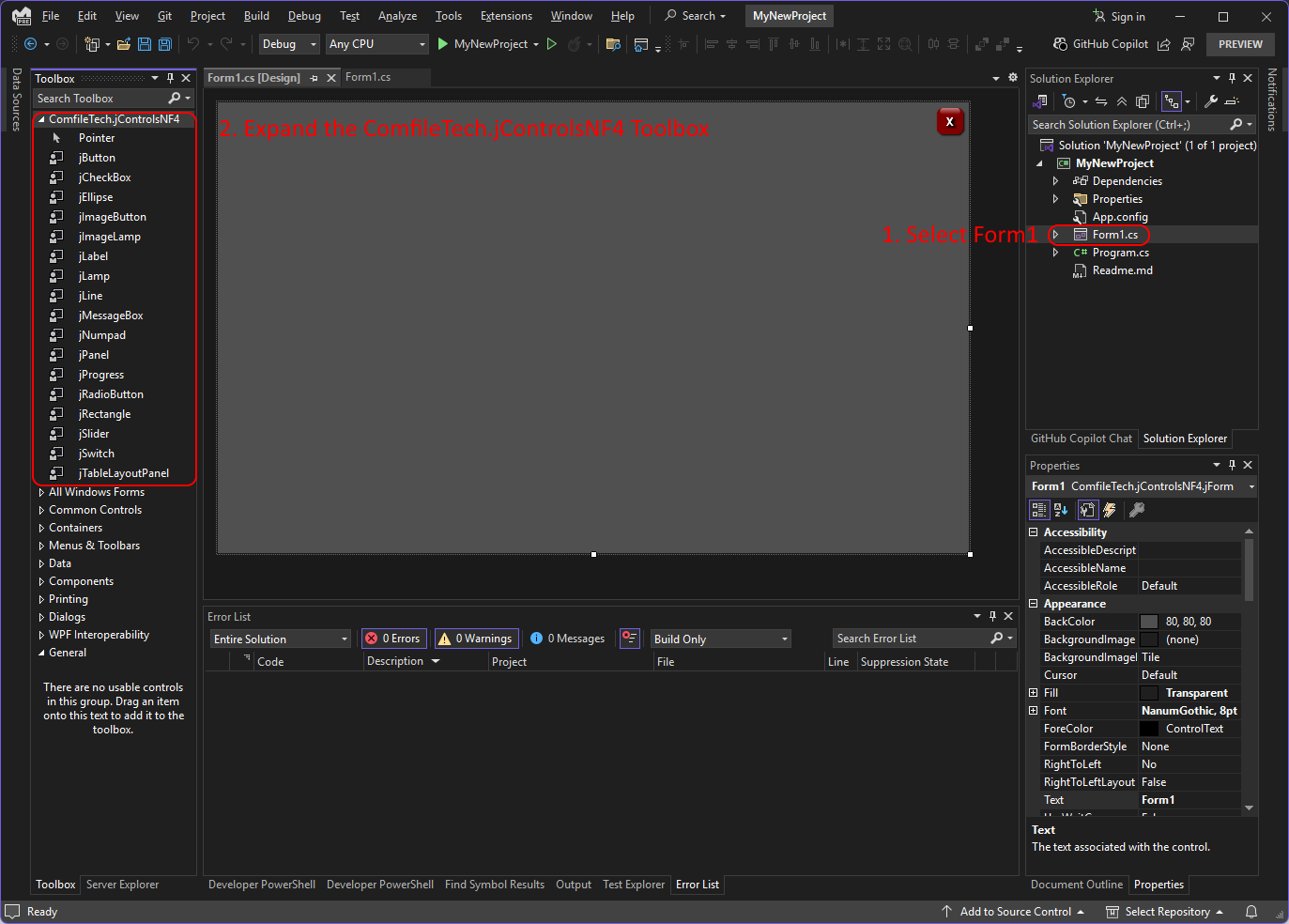
Task: Click Collapse All icon in Solution Explorer
Action: [1122, 101]
